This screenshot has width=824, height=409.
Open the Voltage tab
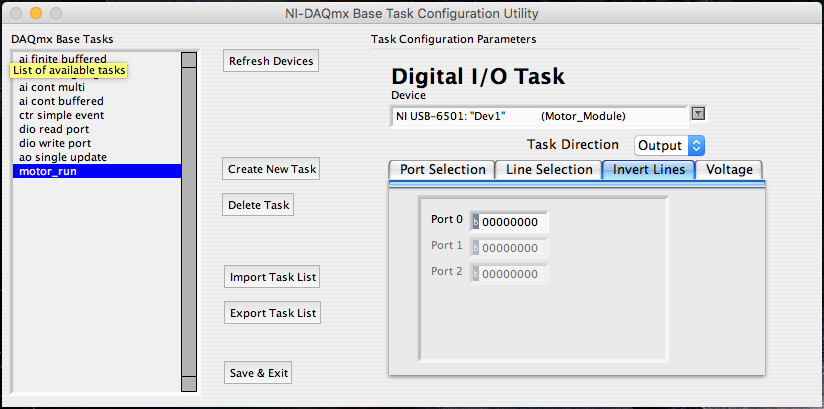(x=729, y=170)
